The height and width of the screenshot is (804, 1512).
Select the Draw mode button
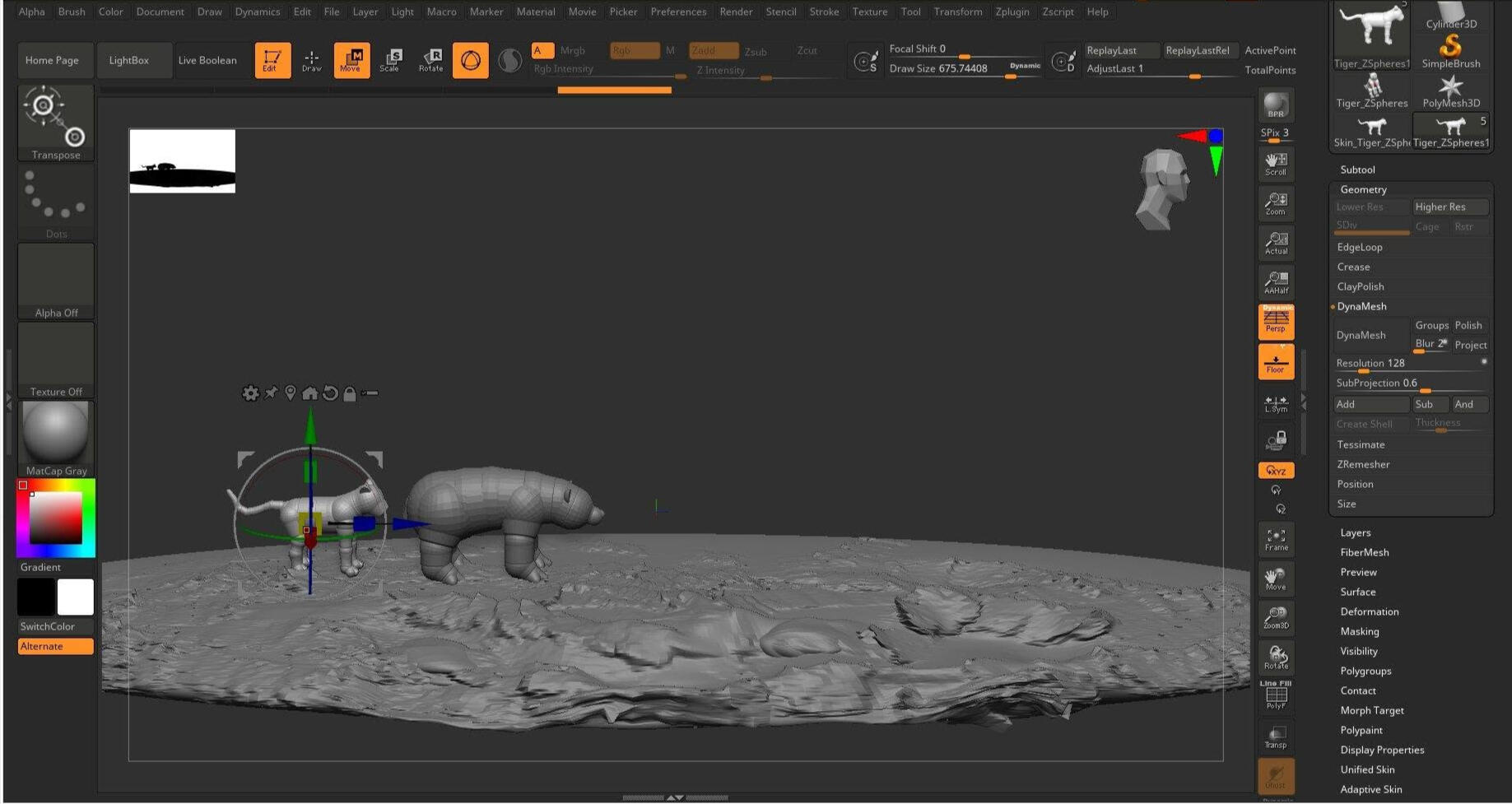point(312,60)
